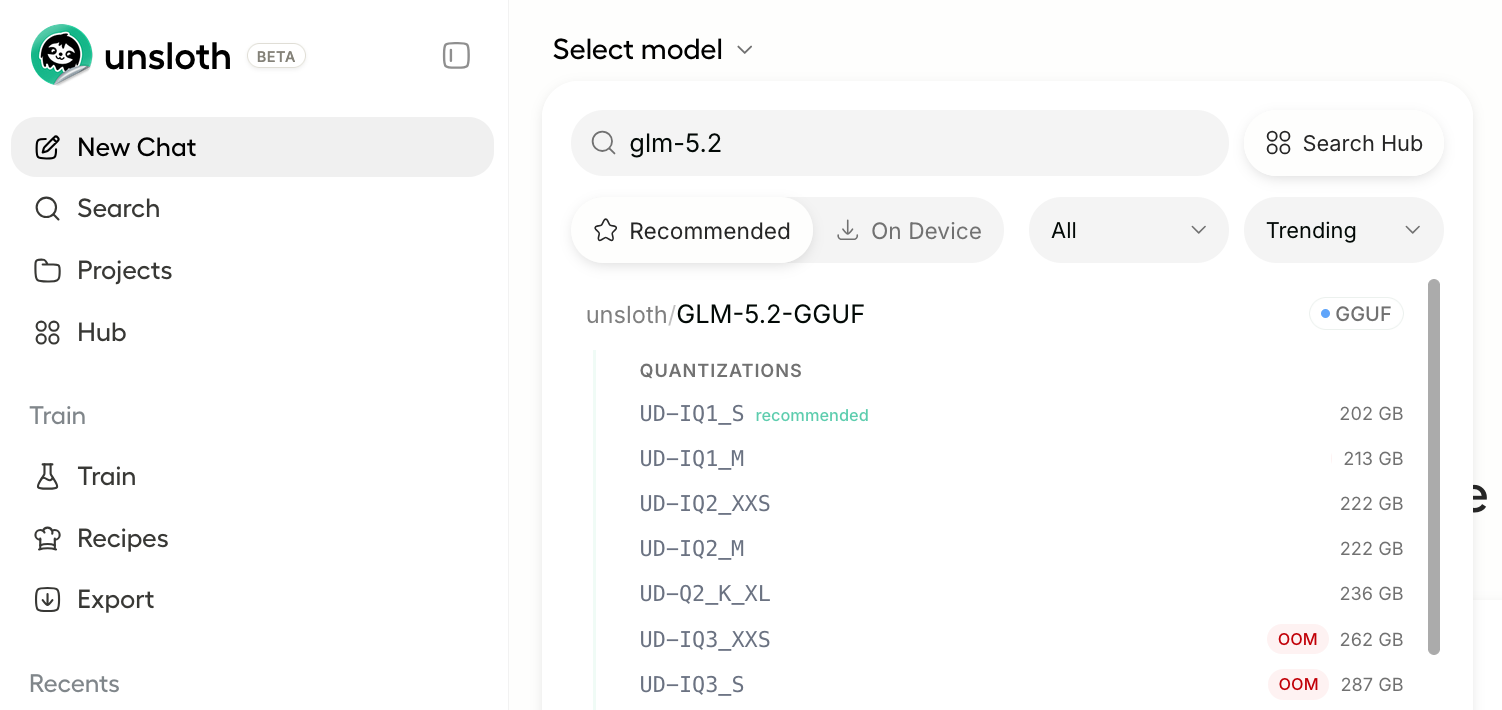Click the Search Hub button

tap(1343, 143)
